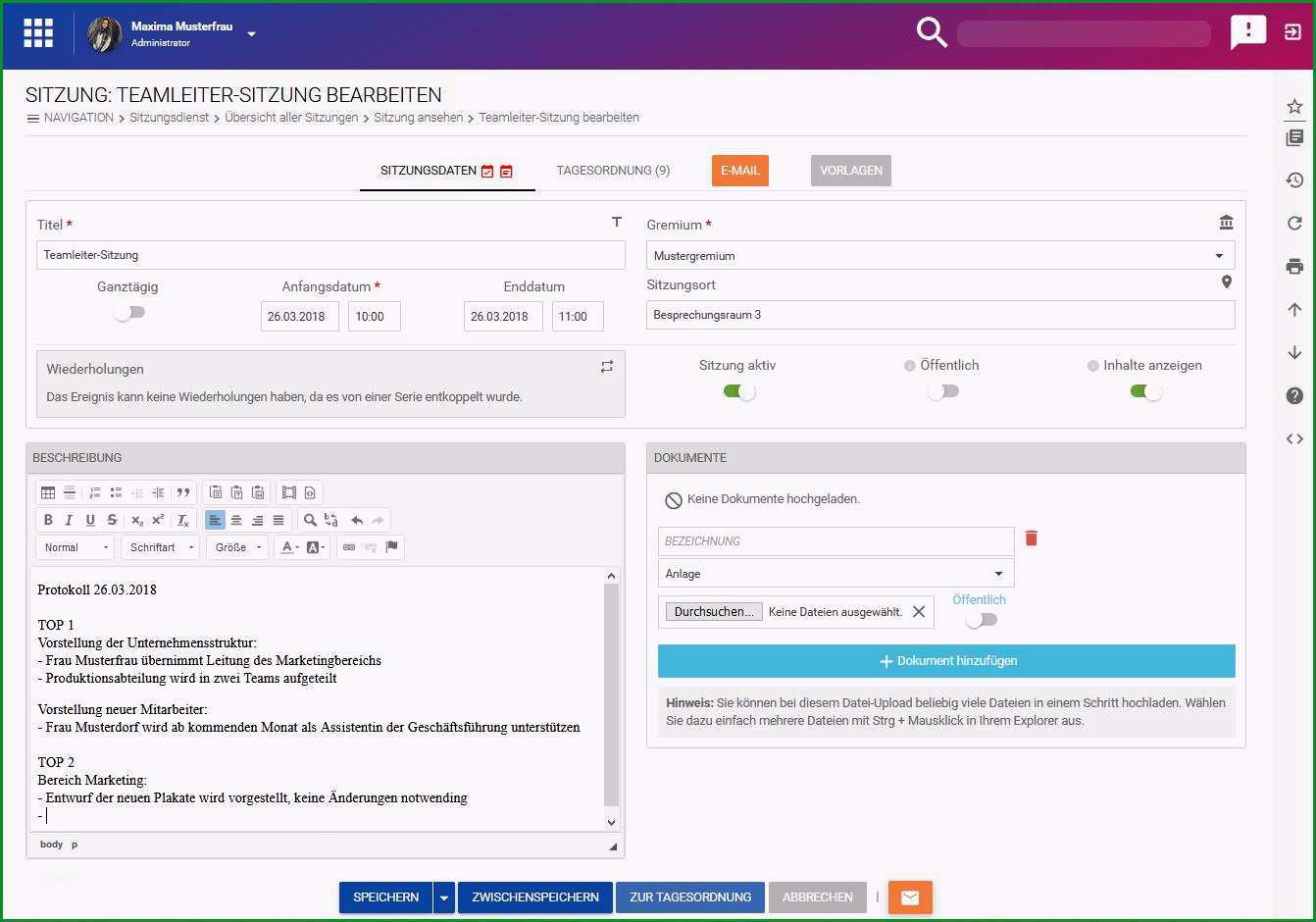Insert a table in the description editor

pos(48,492)
